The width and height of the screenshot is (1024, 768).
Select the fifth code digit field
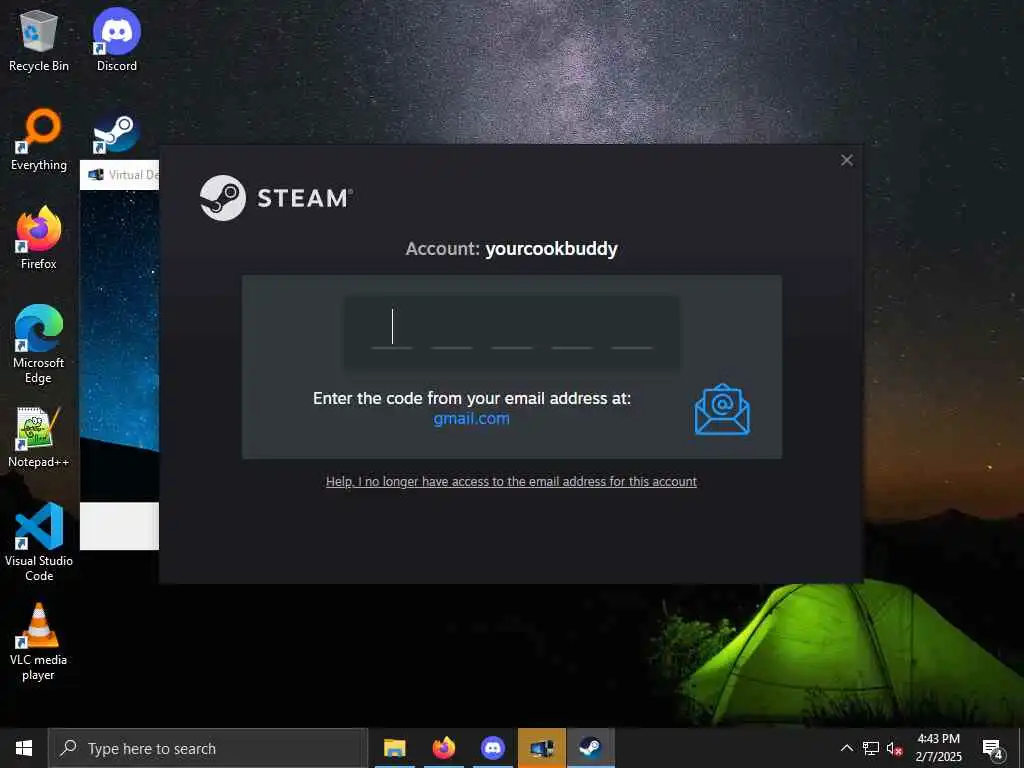(632, 328)
